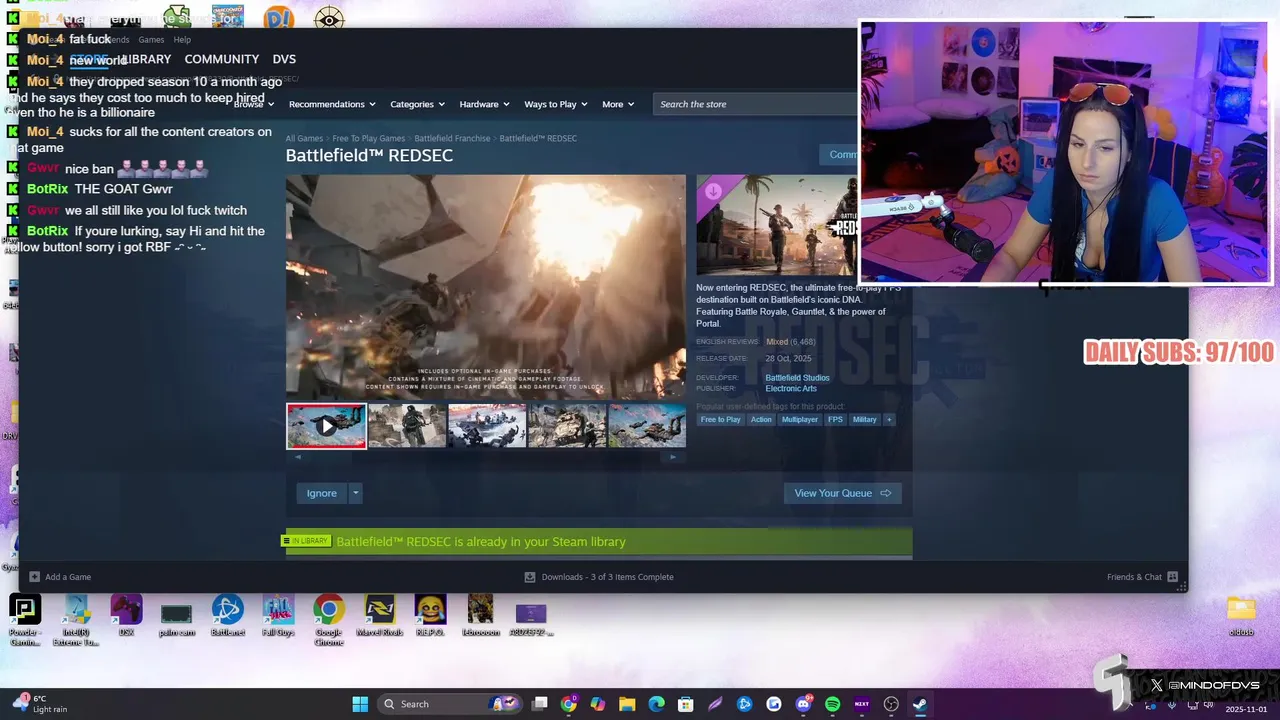
Task: Open Copilot from the taskbar
Action: click(x=598, y=704)
